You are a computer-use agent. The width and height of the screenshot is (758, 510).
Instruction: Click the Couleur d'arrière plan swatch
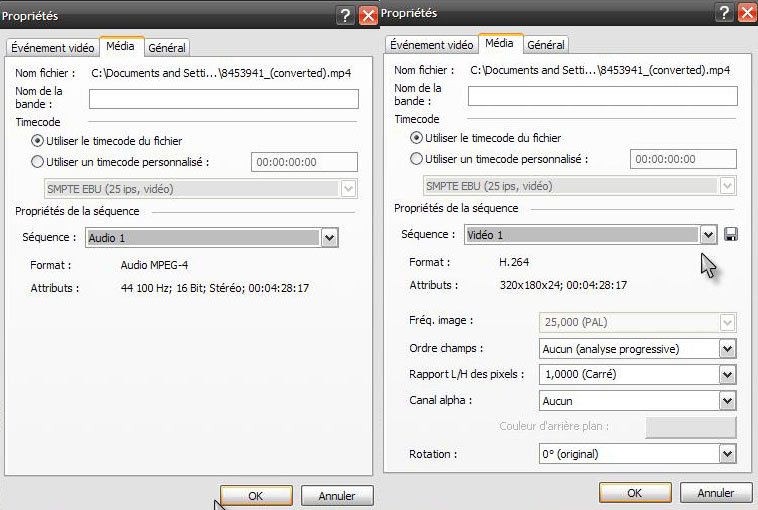pyautogui.click(x=691, y=427)
